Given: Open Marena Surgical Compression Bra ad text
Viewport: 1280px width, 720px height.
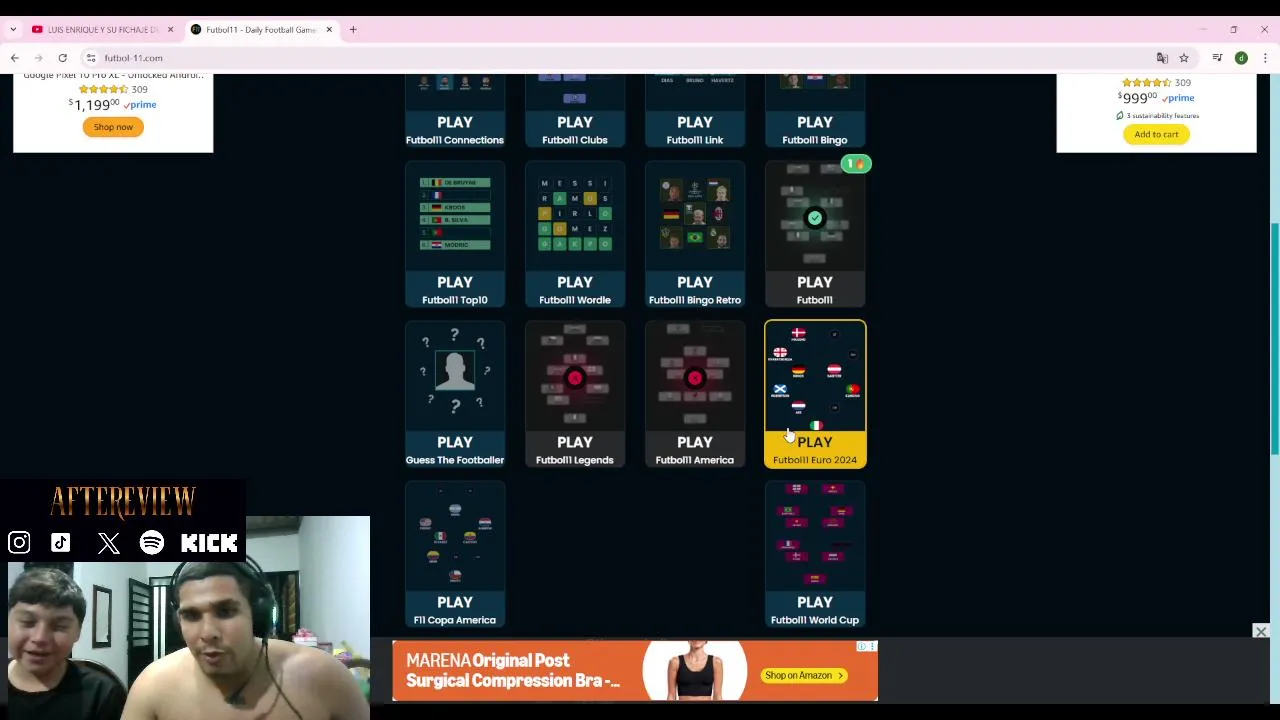Looking at the screenshot, I should pos(512,670).
